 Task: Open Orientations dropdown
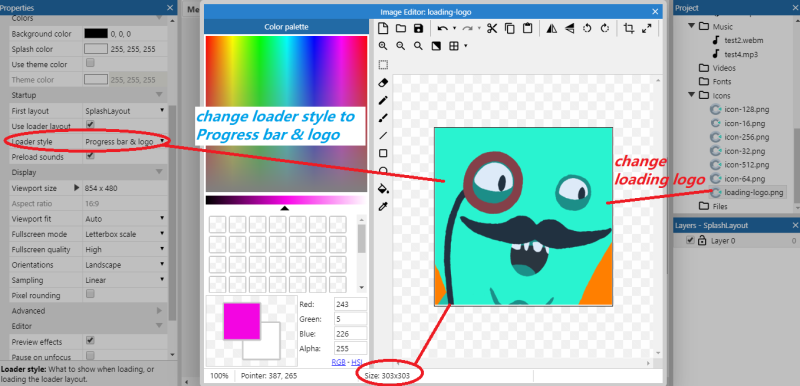125,265
